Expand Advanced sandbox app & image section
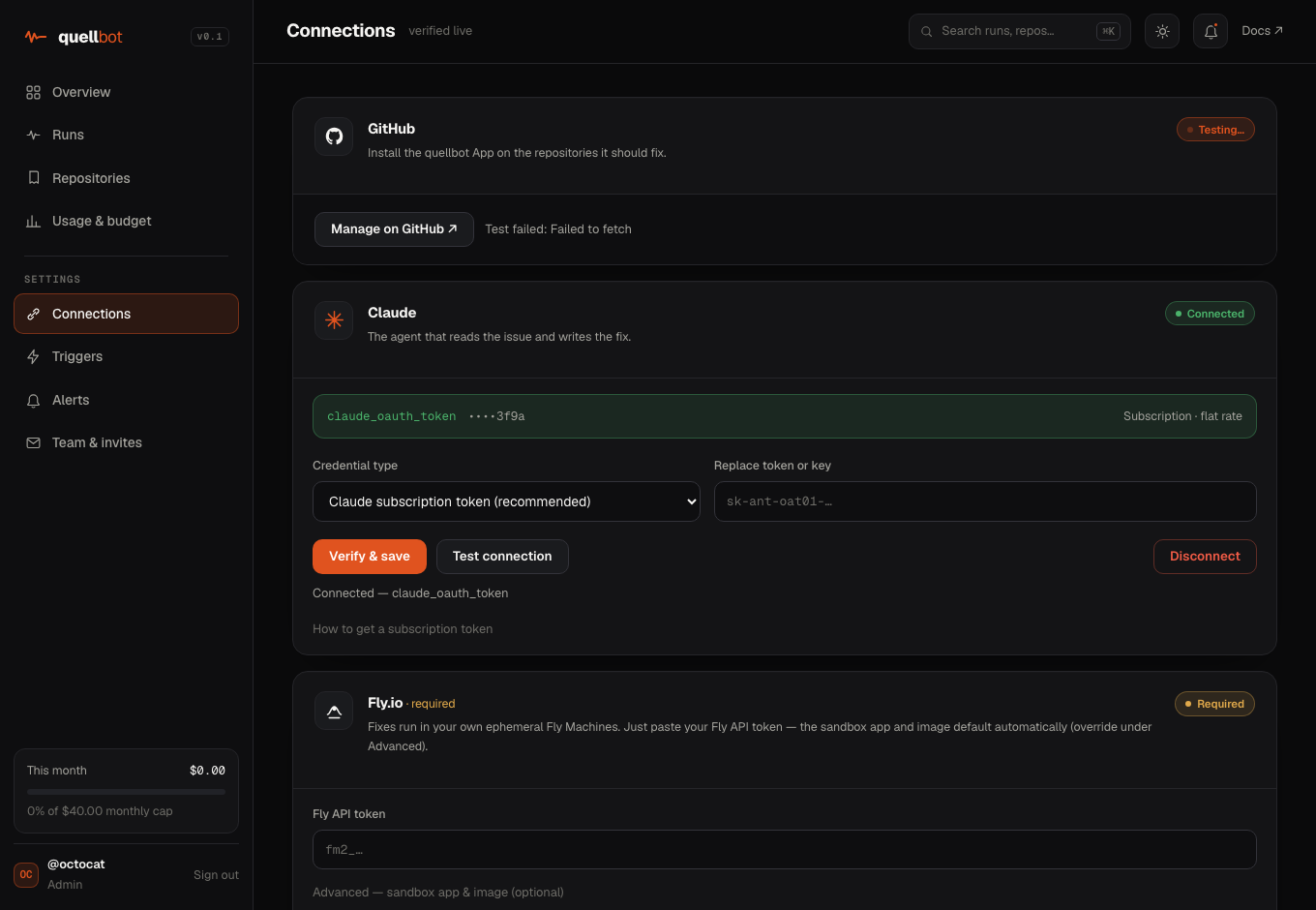This screenshot has width=1316, height=910. click(438, 892)
